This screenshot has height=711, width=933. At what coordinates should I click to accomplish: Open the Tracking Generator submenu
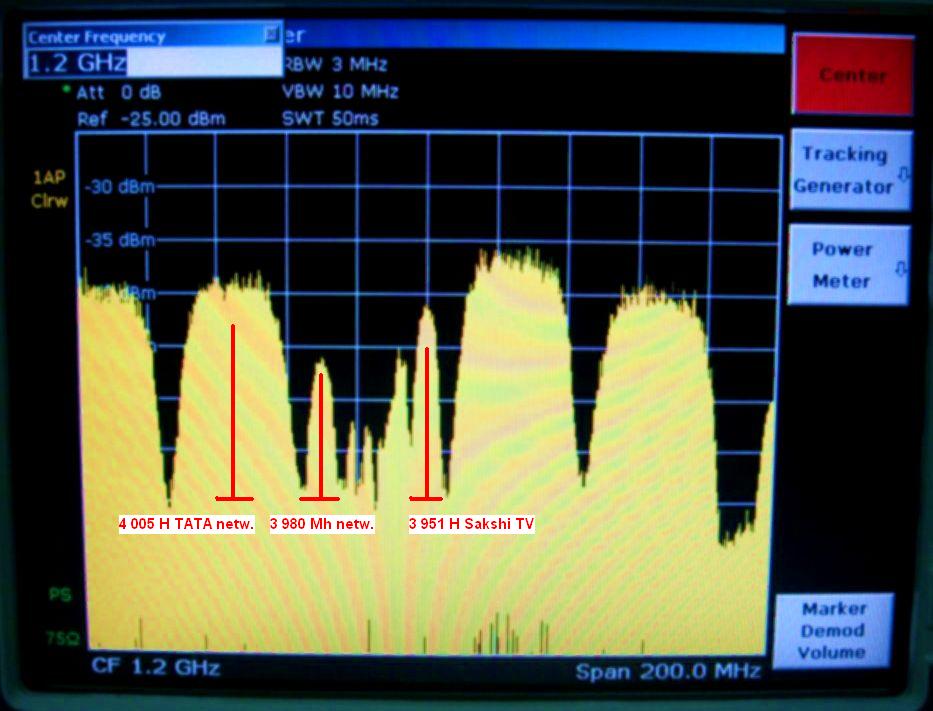(x=851, y=170)
